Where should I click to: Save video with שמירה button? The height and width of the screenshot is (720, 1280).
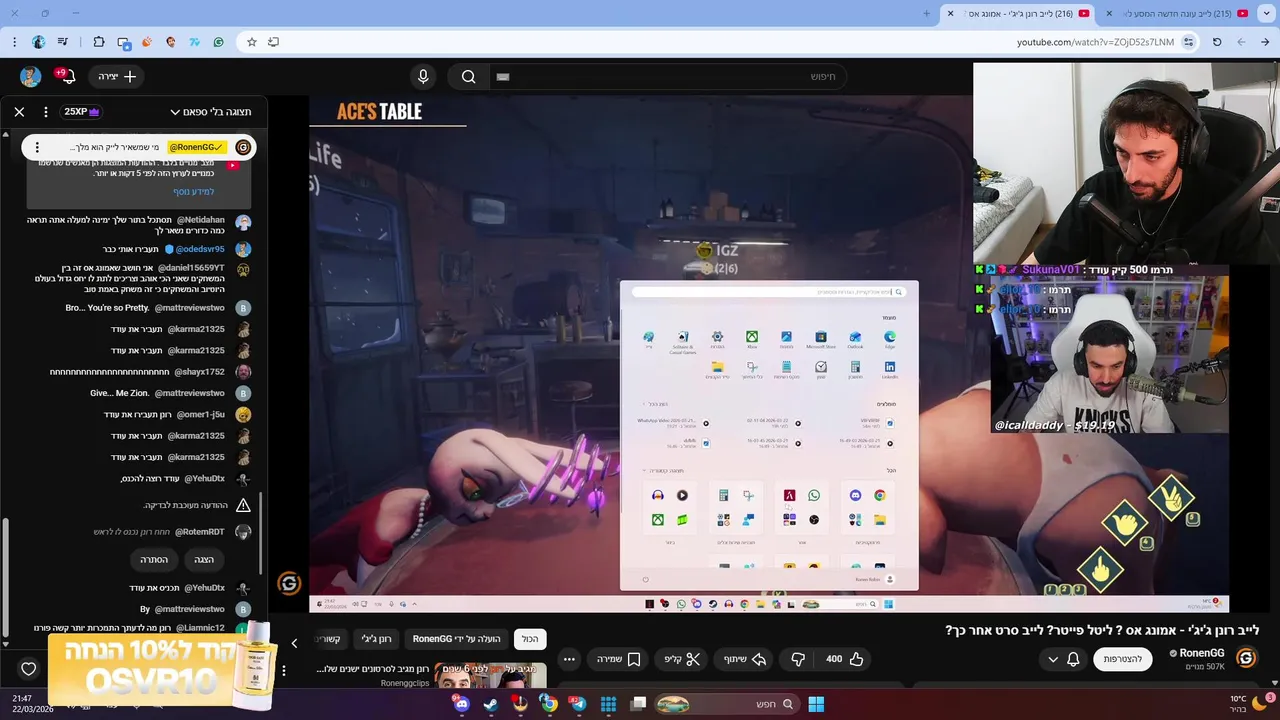pos(618,659)
